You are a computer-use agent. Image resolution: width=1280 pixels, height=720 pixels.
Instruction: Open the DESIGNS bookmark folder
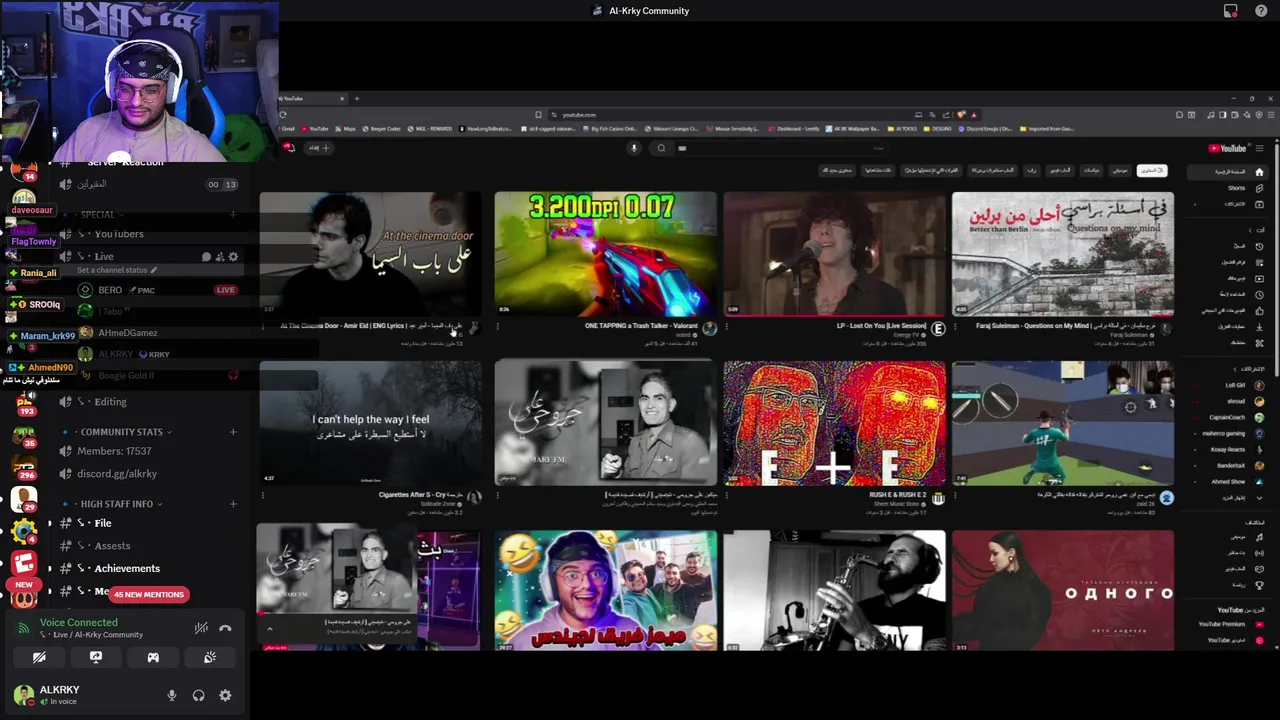coord(939,129)
